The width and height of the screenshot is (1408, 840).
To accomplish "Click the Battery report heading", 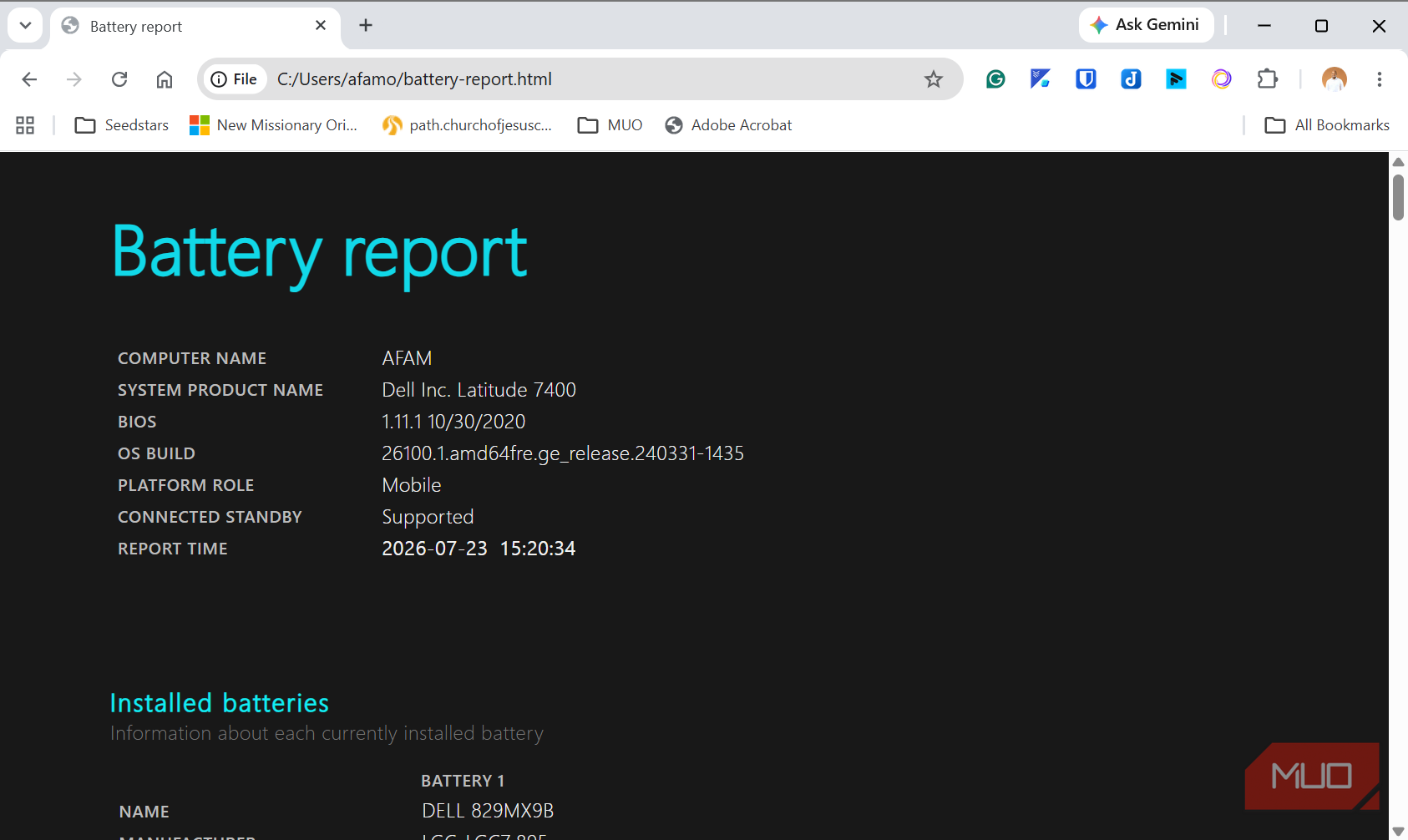I will point(320,253).
